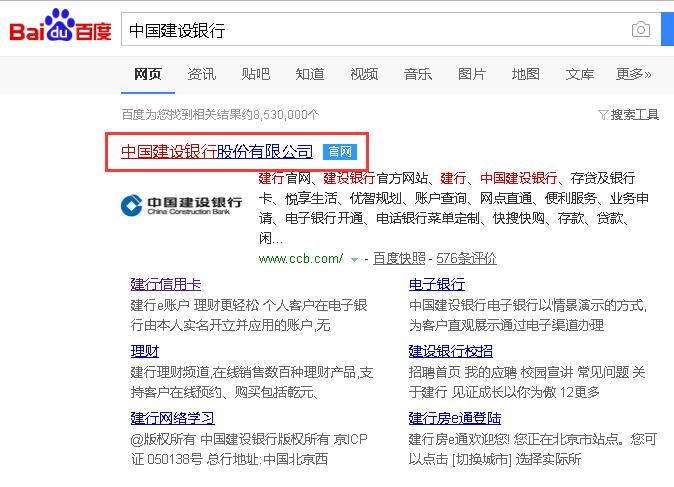Select the 地图 tab
This screenshot has width=674, height=487.
click(x=526, y=74)
